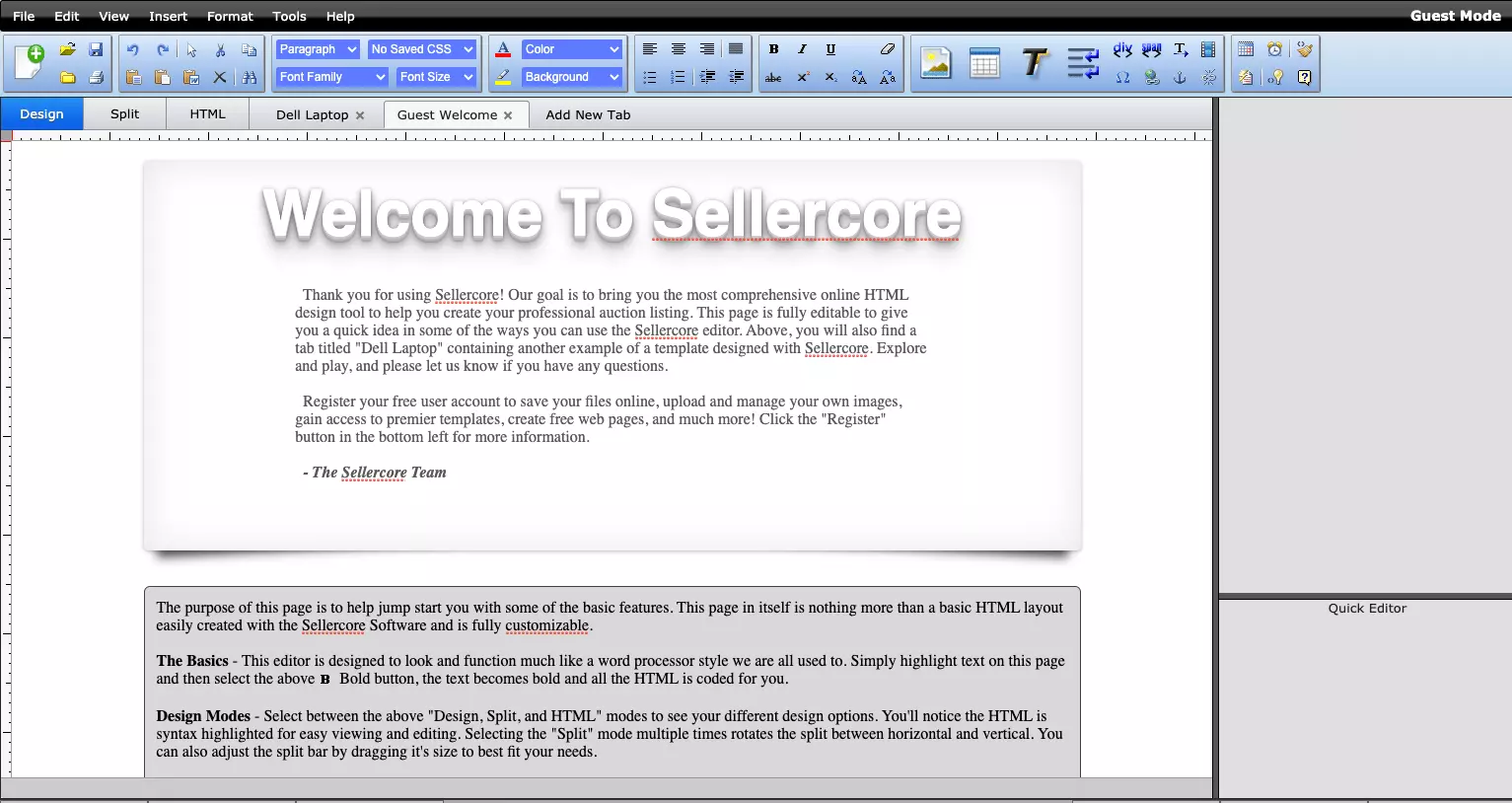Insert anchor using the anchor icon

pyautogui.click(x=1180, y=77)
